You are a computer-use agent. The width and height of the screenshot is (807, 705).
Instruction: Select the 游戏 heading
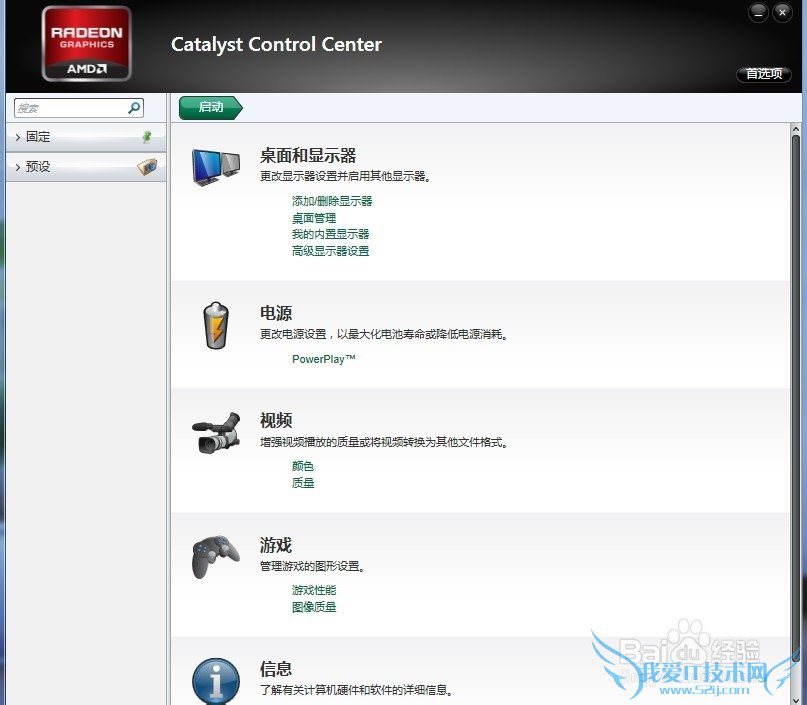(276, 544)
